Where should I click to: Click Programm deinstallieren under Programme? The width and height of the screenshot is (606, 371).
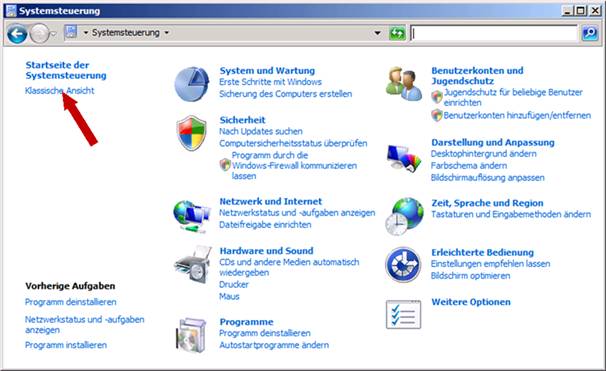coord(265,333)
